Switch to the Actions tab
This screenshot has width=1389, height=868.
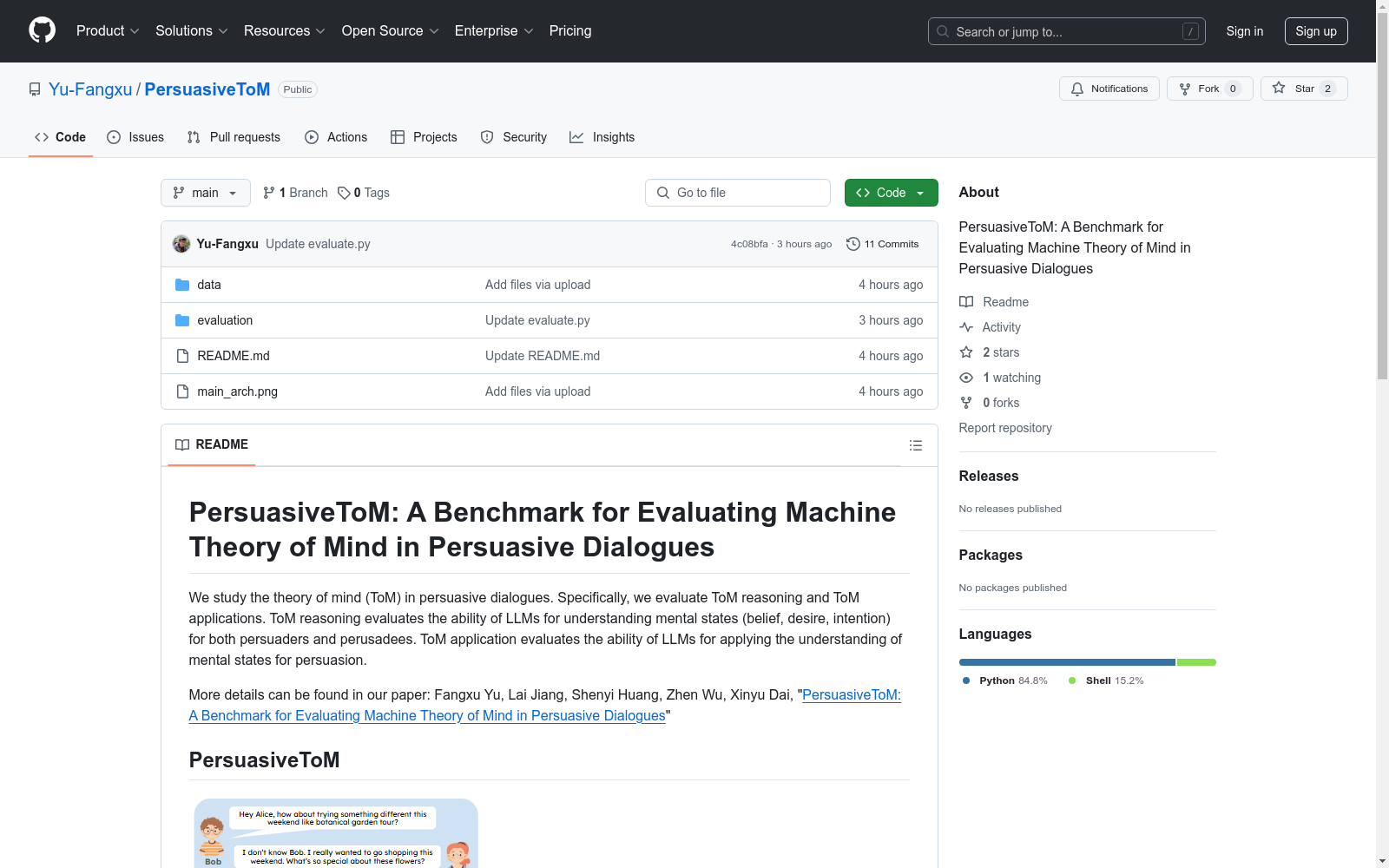pos(336,137)
